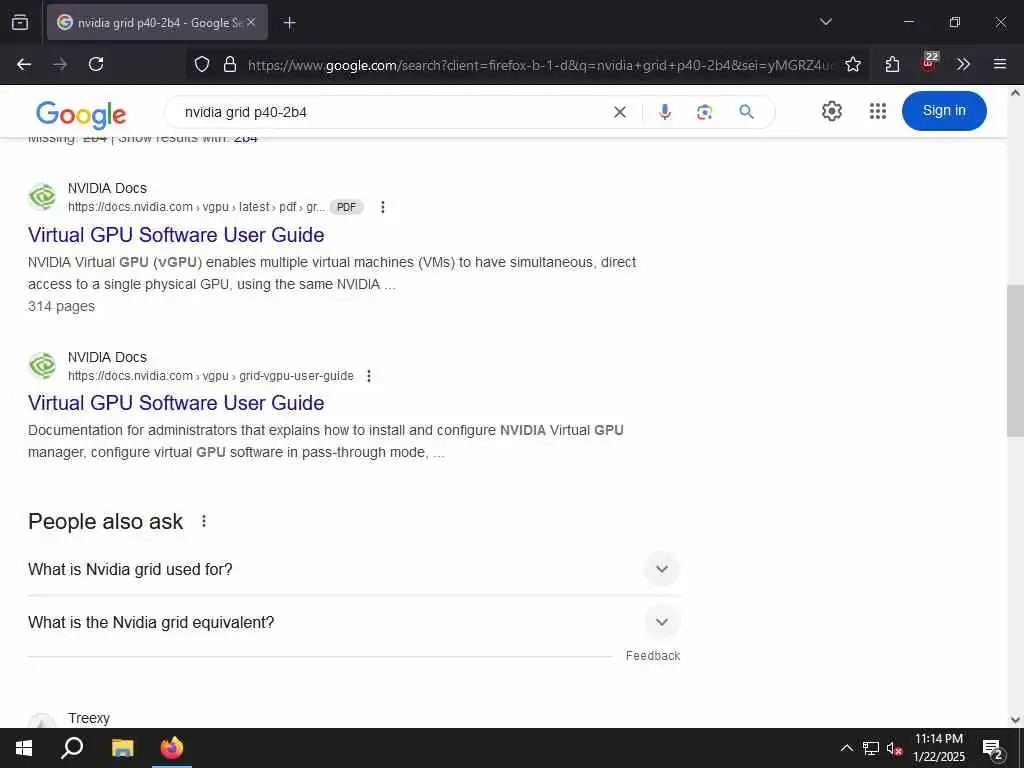1024x768 pixels.
Task: Click the Firefox forward arrow button
Action: [x=60, y=64]
